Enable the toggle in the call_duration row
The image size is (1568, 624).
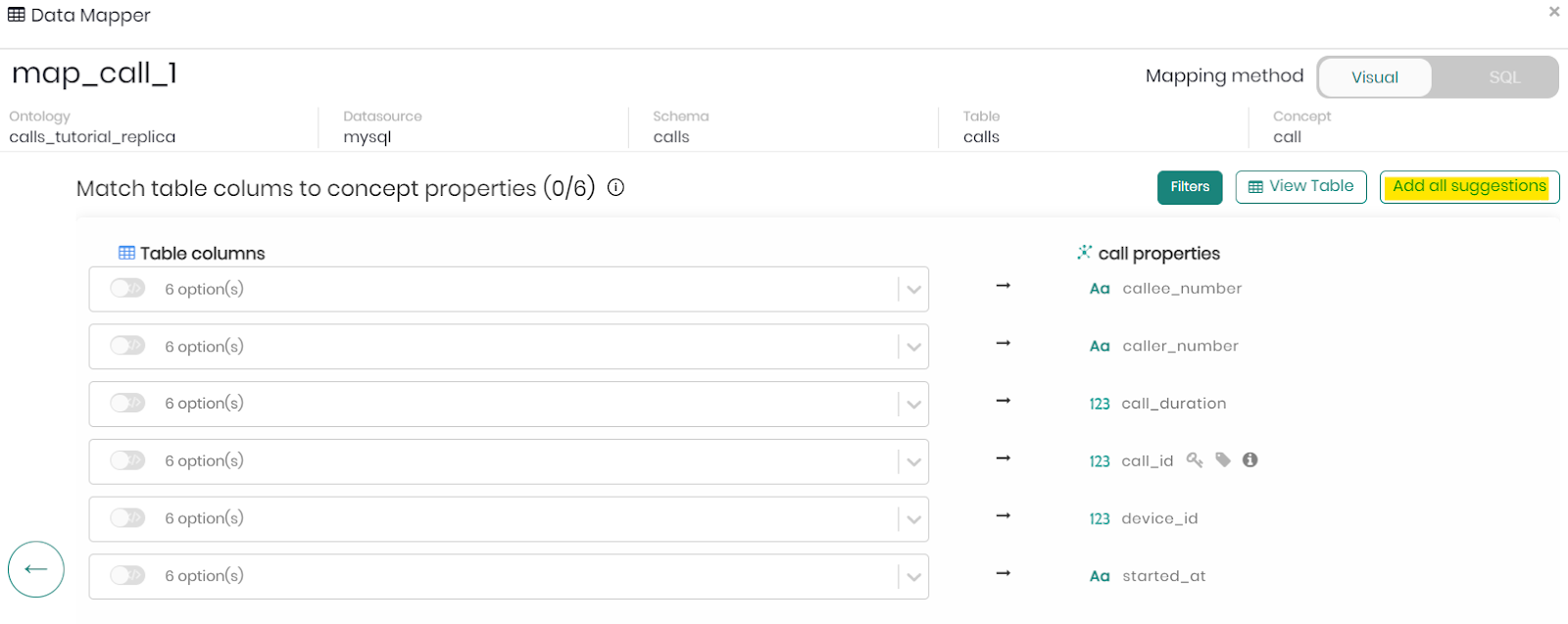point(127,403)
